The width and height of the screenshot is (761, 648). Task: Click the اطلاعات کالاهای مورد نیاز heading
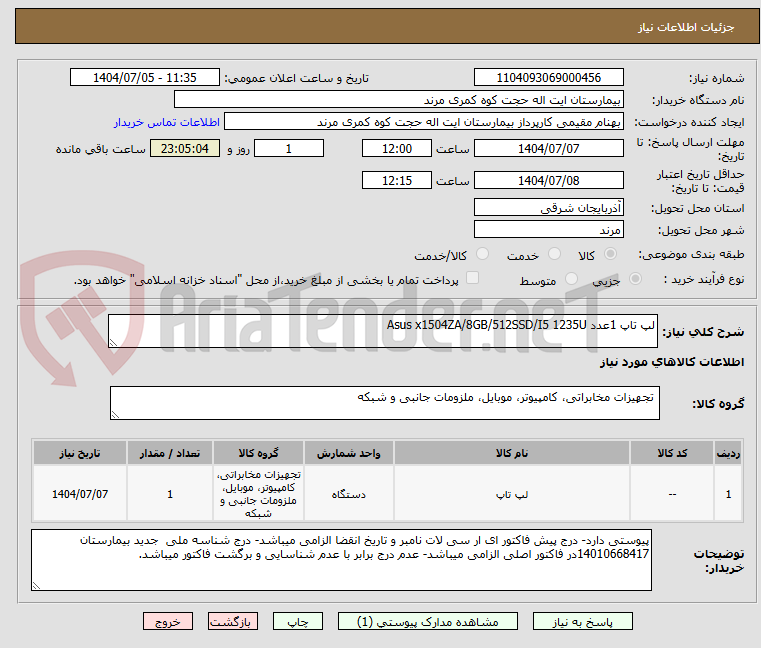(672, 362)
